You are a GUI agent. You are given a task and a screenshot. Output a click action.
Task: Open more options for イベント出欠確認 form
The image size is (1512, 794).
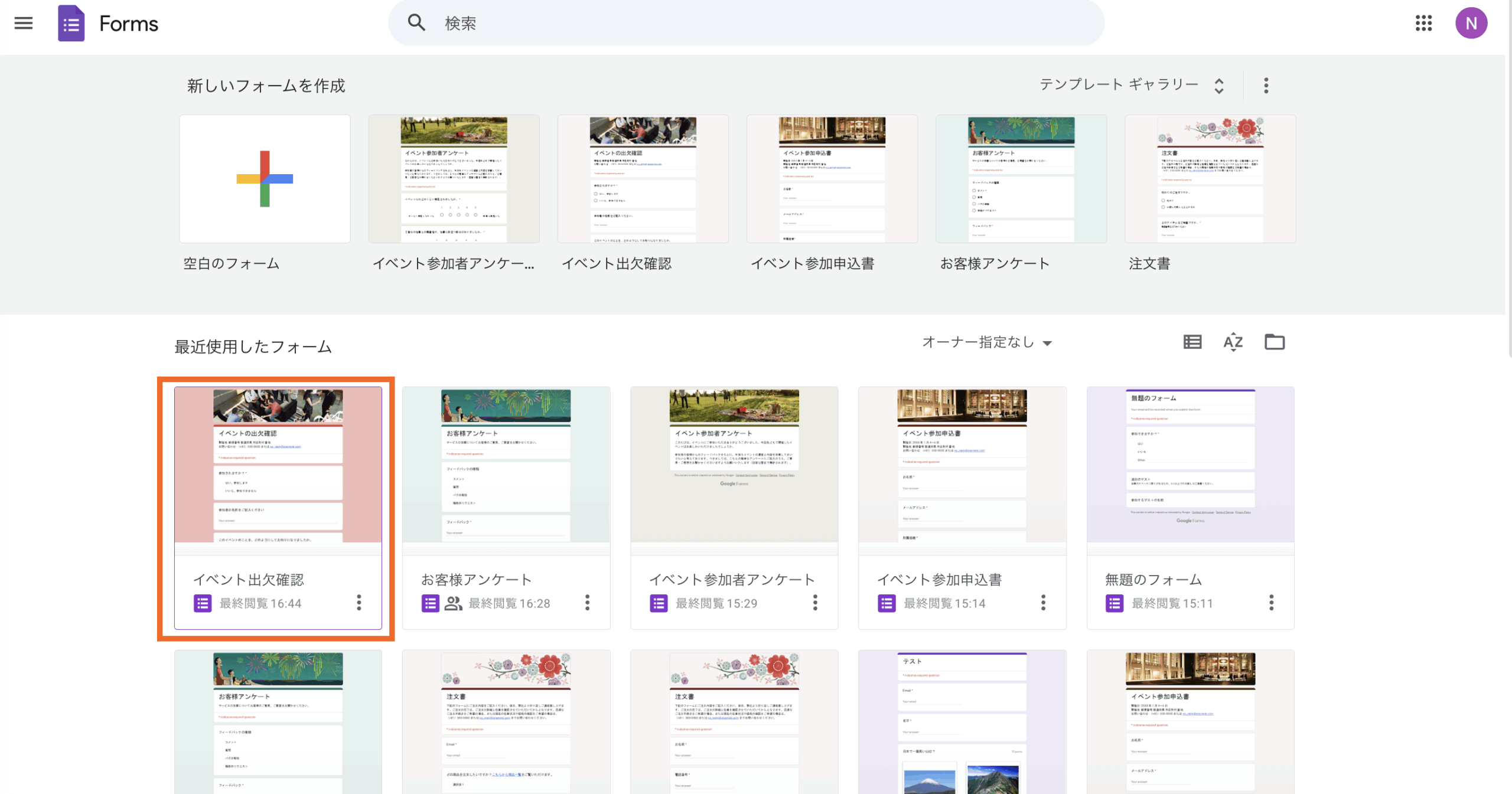(359, 603)
